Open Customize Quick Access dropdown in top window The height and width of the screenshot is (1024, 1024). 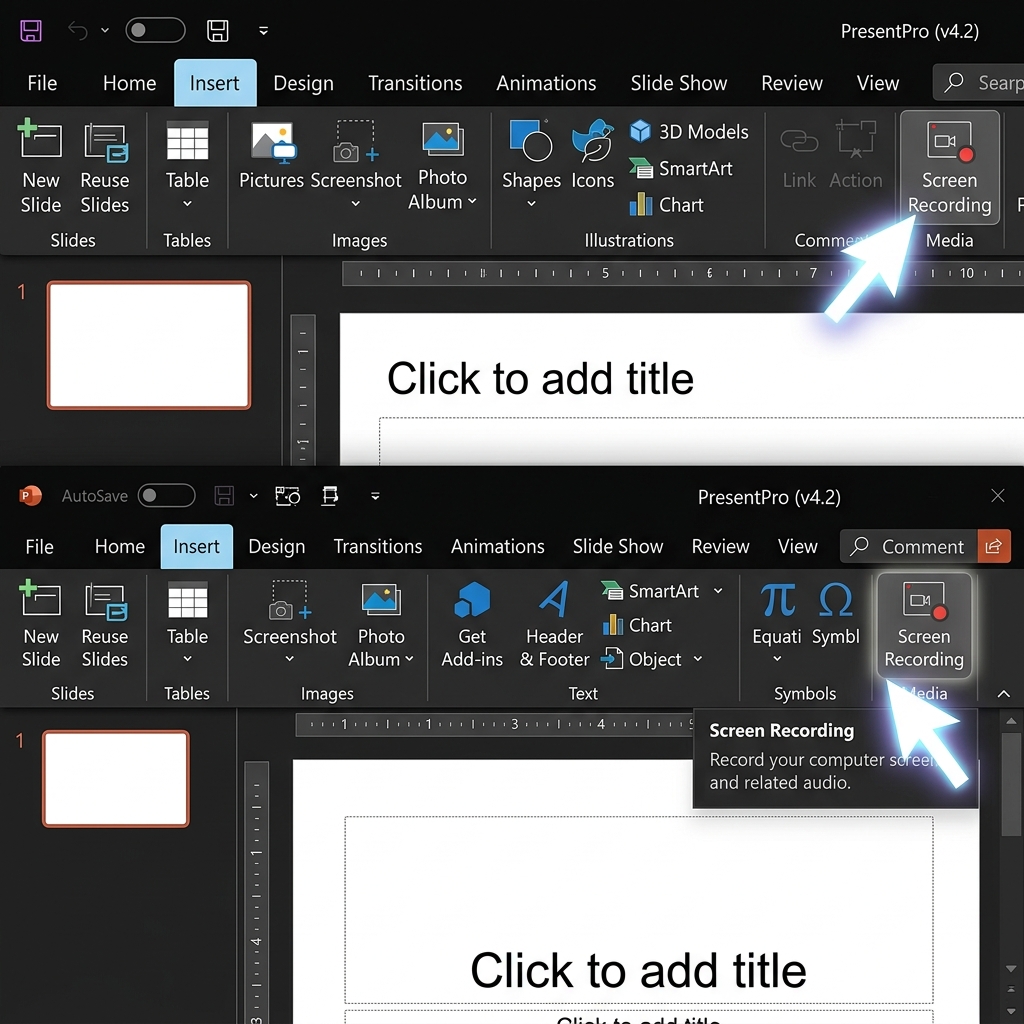tap(263, 31)
